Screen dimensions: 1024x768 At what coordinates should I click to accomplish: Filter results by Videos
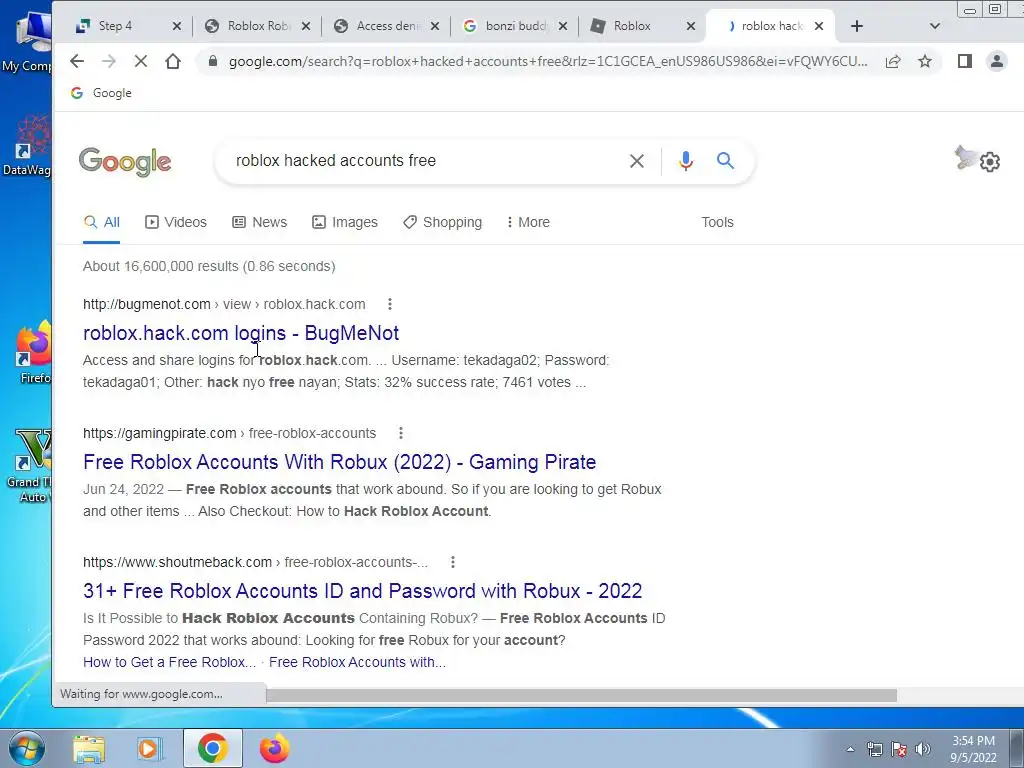coord(176,222)
